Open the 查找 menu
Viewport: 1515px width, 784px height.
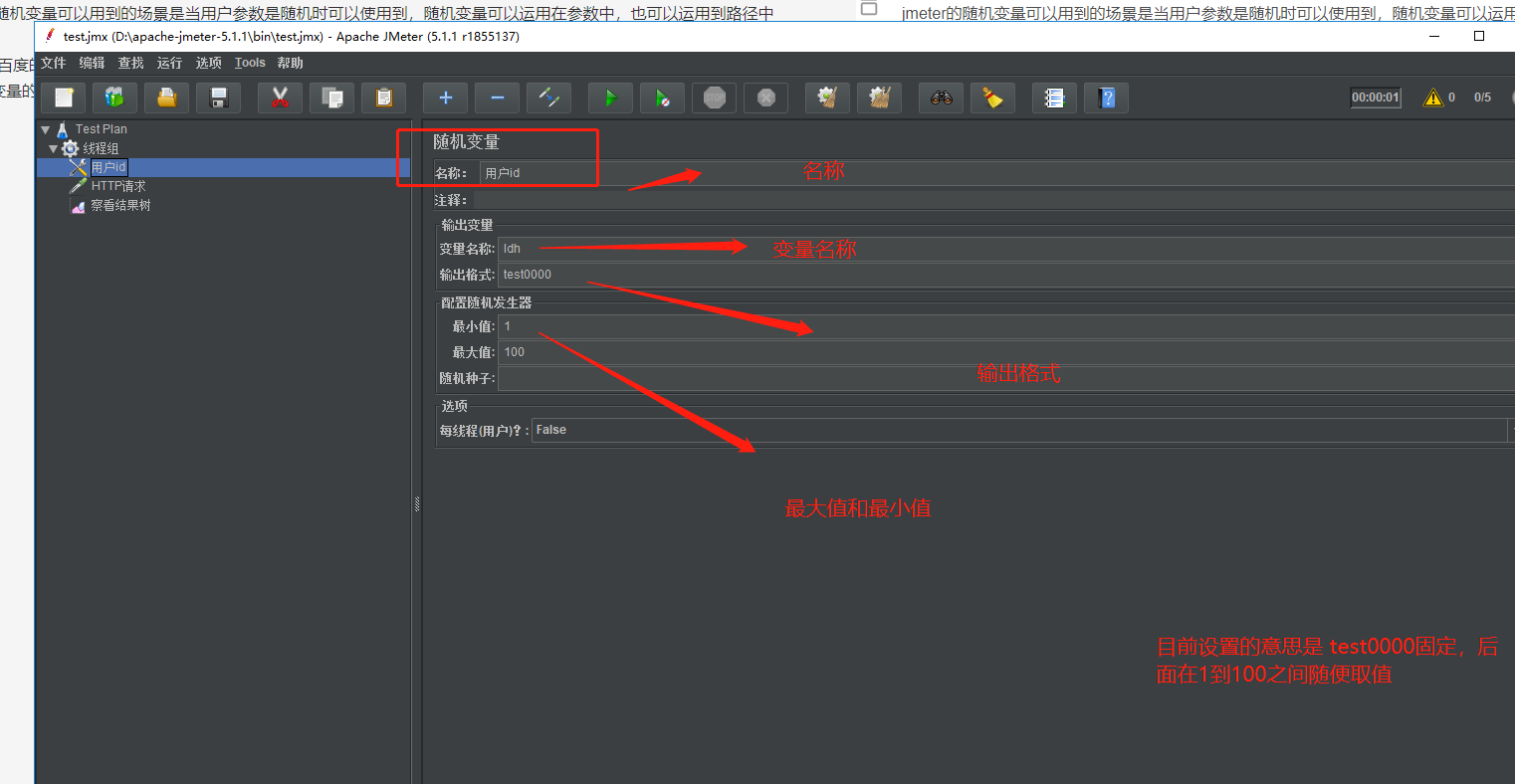click(131, 63)
